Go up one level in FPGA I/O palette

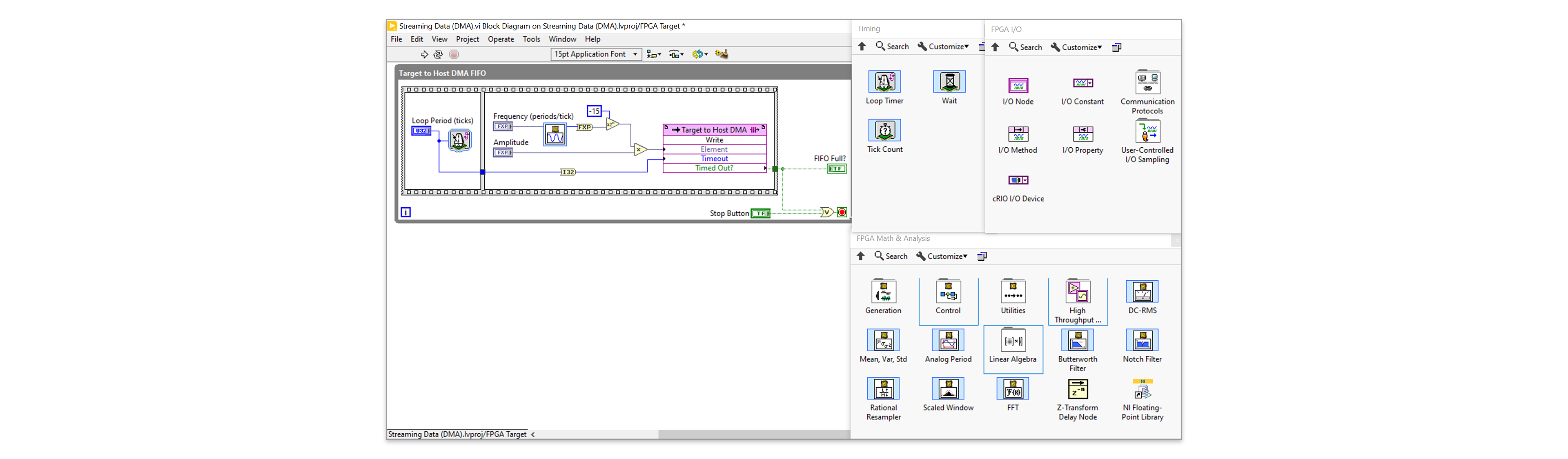(995, 47)
